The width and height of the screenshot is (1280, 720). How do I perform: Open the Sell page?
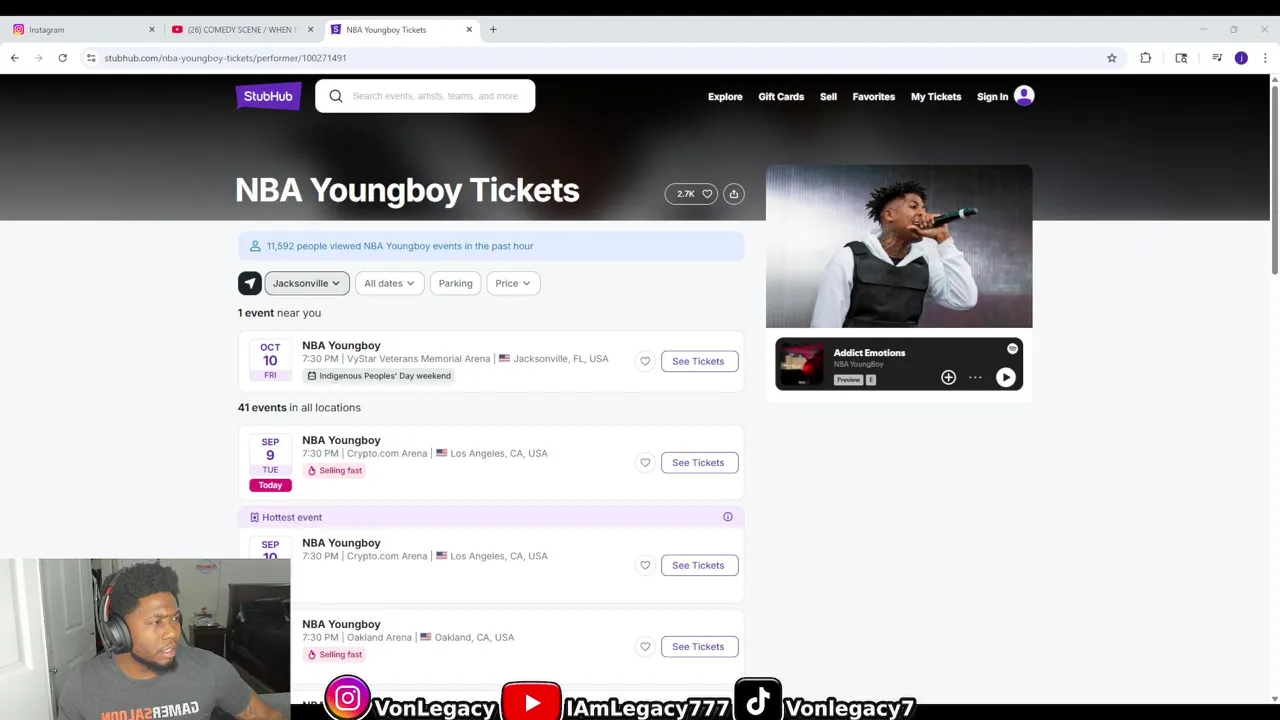point(828,97)
